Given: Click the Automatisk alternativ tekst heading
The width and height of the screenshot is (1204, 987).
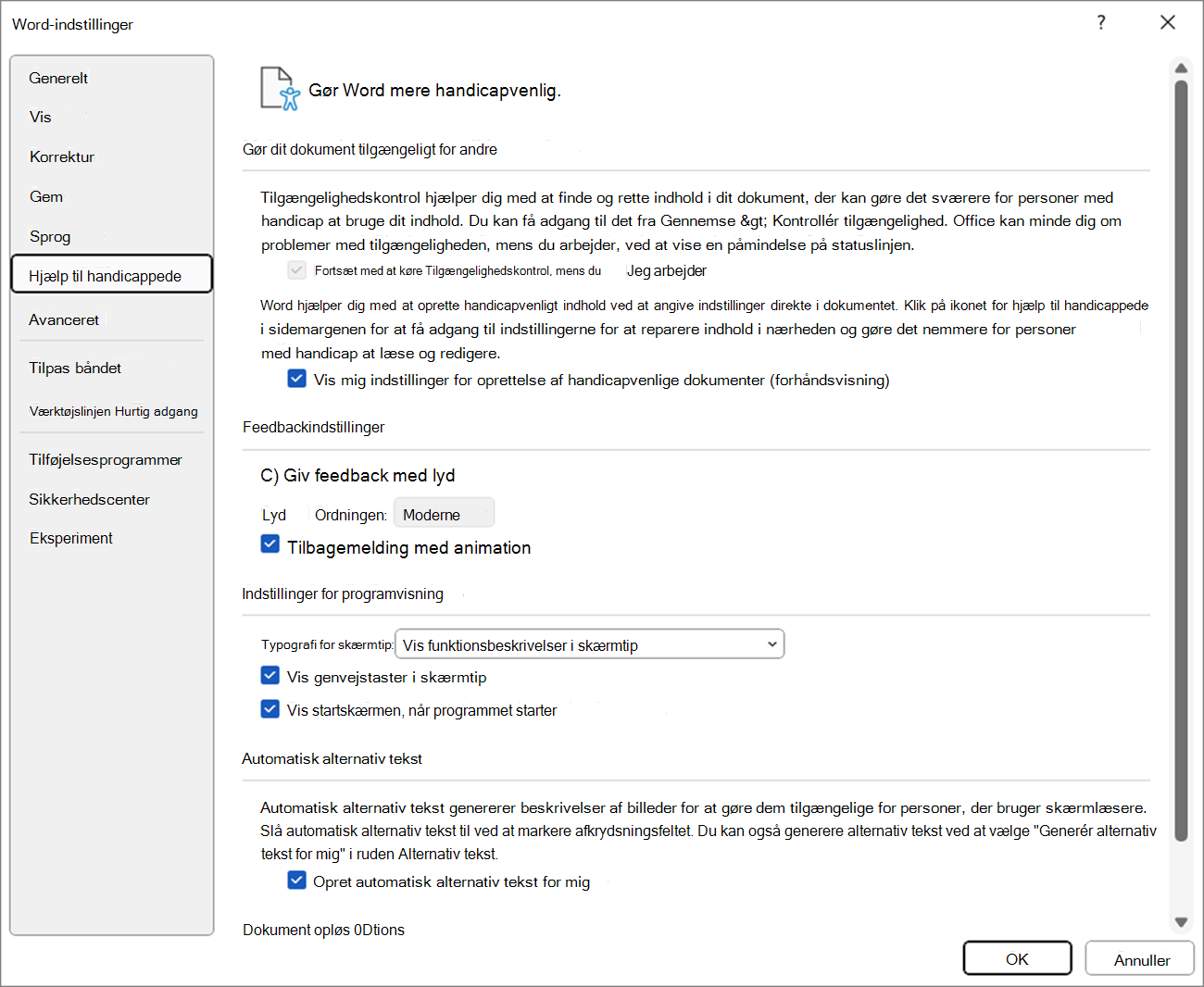Looking at the screenshot, I should [x=332, y=758].
